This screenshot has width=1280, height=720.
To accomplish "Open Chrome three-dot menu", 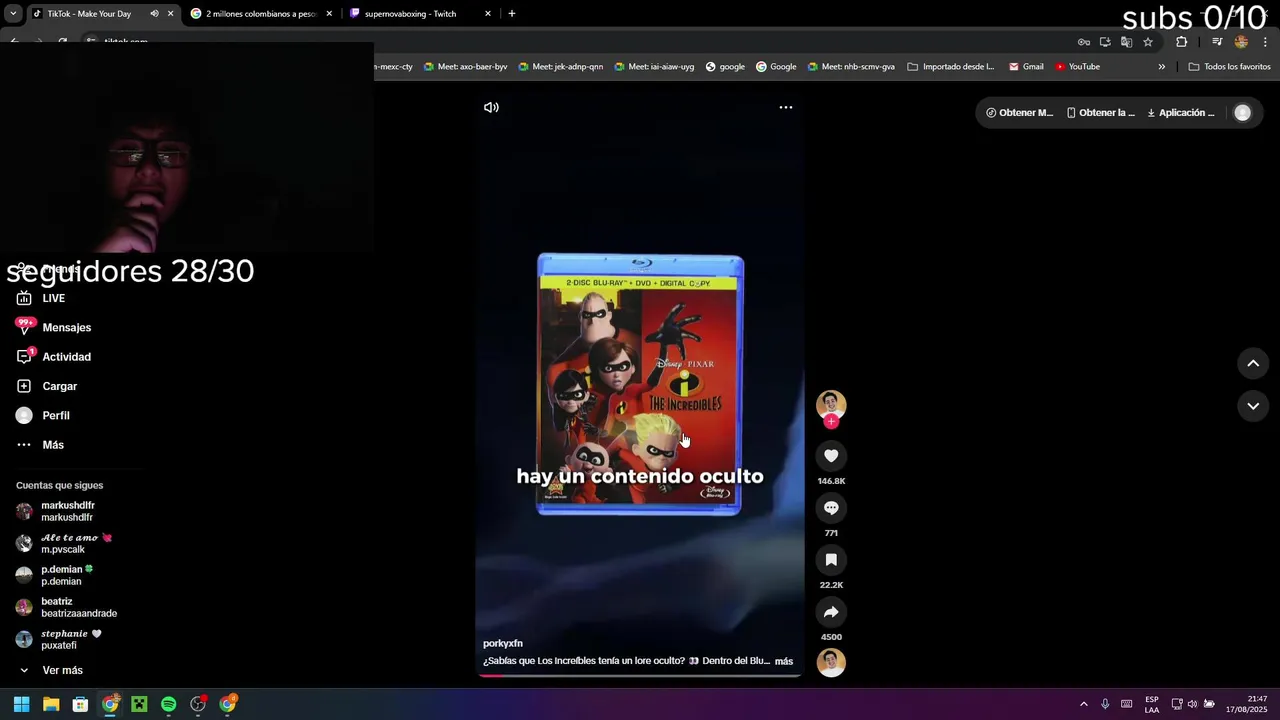I will 1266,42.
